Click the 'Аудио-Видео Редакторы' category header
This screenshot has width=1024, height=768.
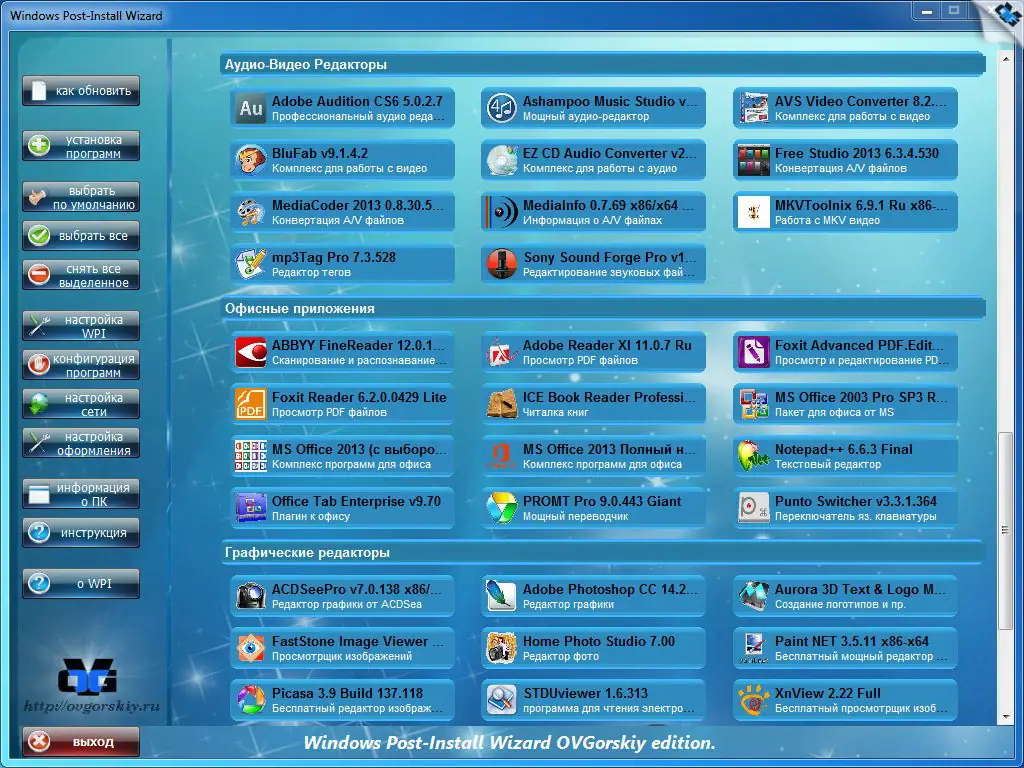[x=602, y=65]
